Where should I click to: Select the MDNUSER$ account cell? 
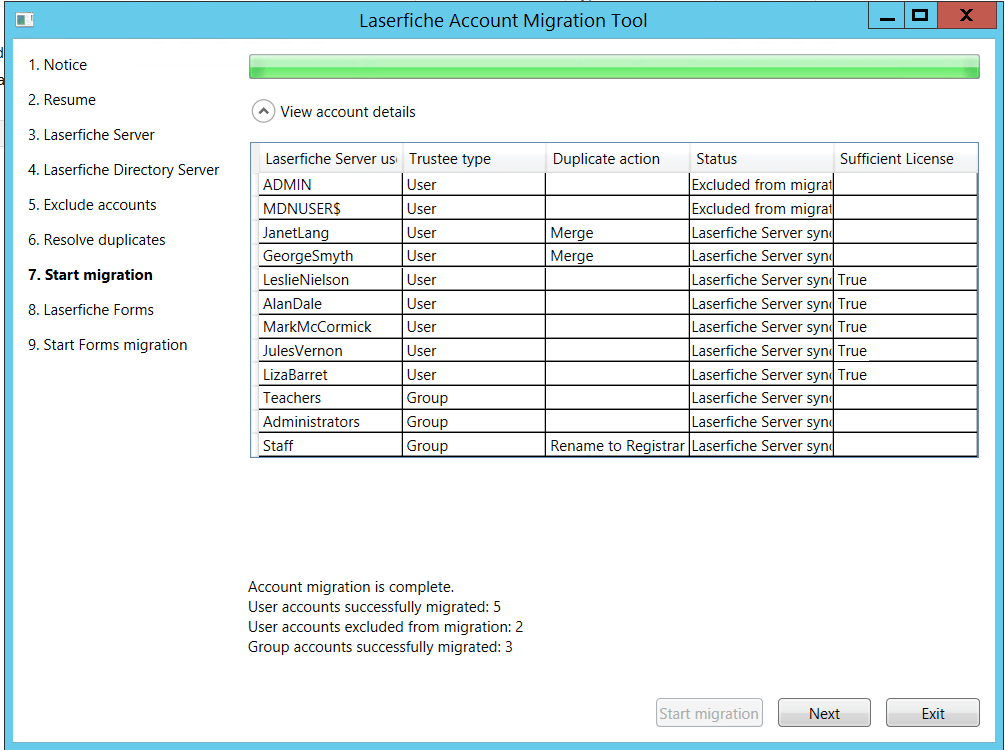click(x=331, y=208)
